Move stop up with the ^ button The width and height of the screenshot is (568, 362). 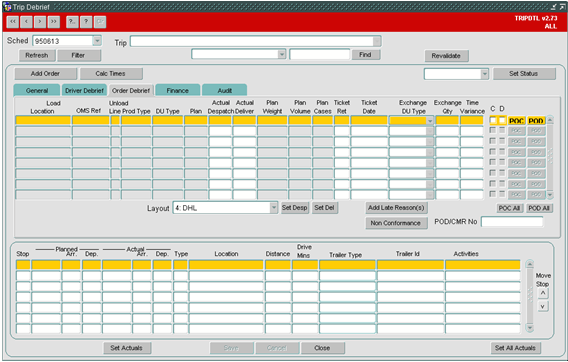coord(542,293)
